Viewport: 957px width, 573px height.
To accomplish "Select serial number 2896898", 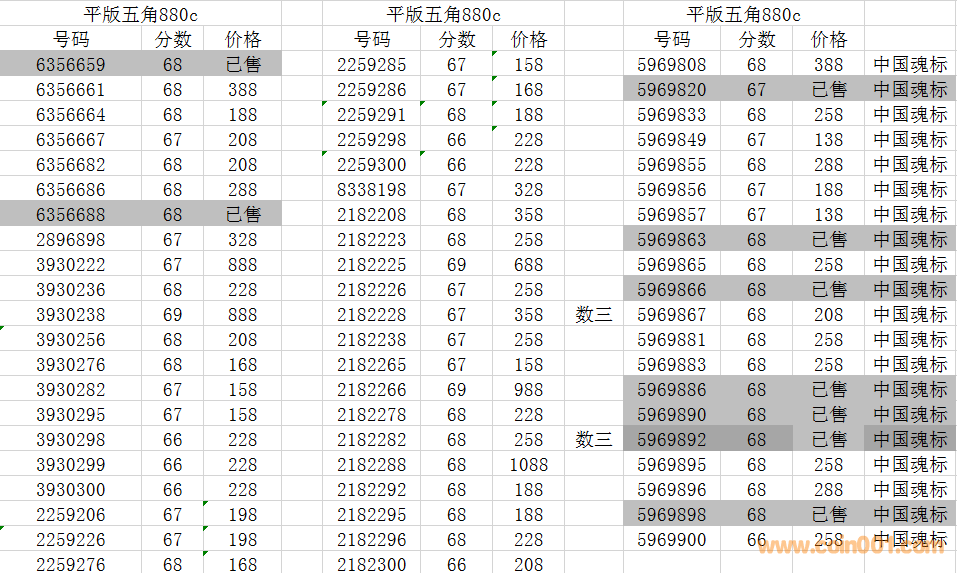I will coord(70,239).
